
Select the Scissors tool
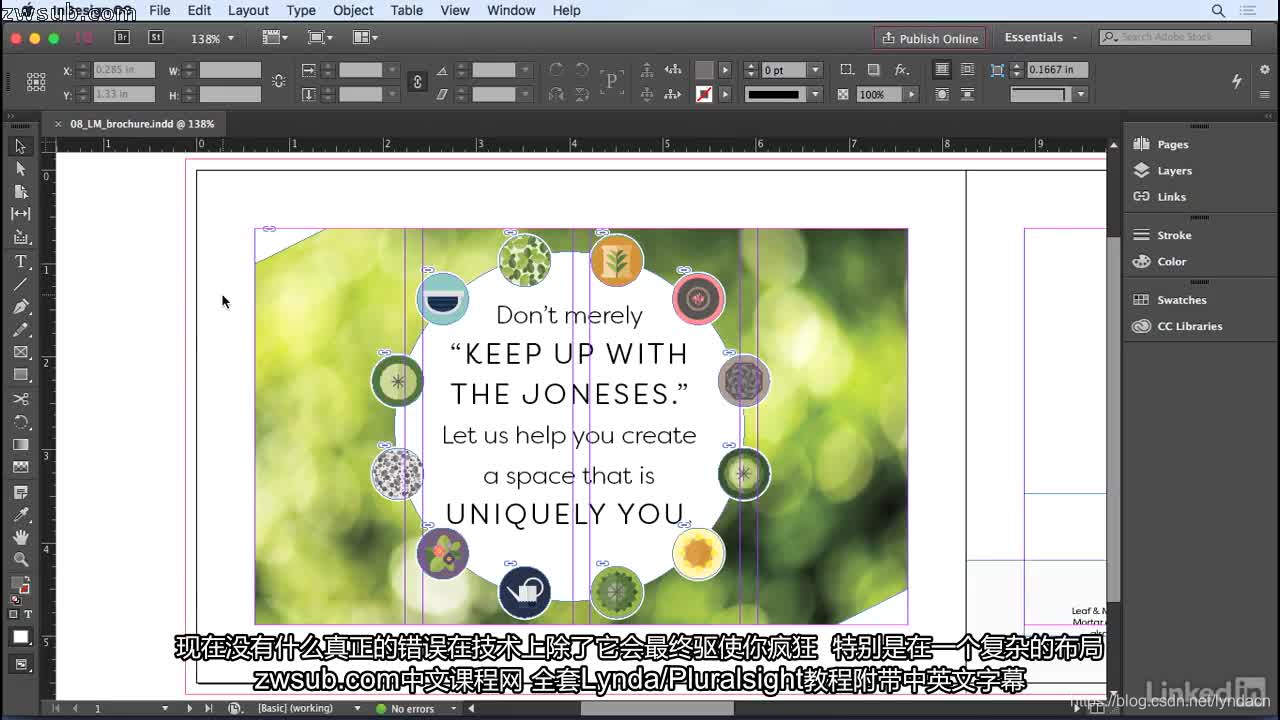[21, 400]
